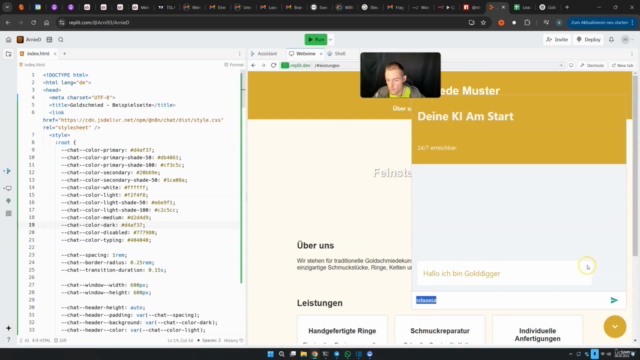This screenshot has height=360, width=640.
Task: Click the sparkle icon in left sidebar
Action: (x=8, y=328)
